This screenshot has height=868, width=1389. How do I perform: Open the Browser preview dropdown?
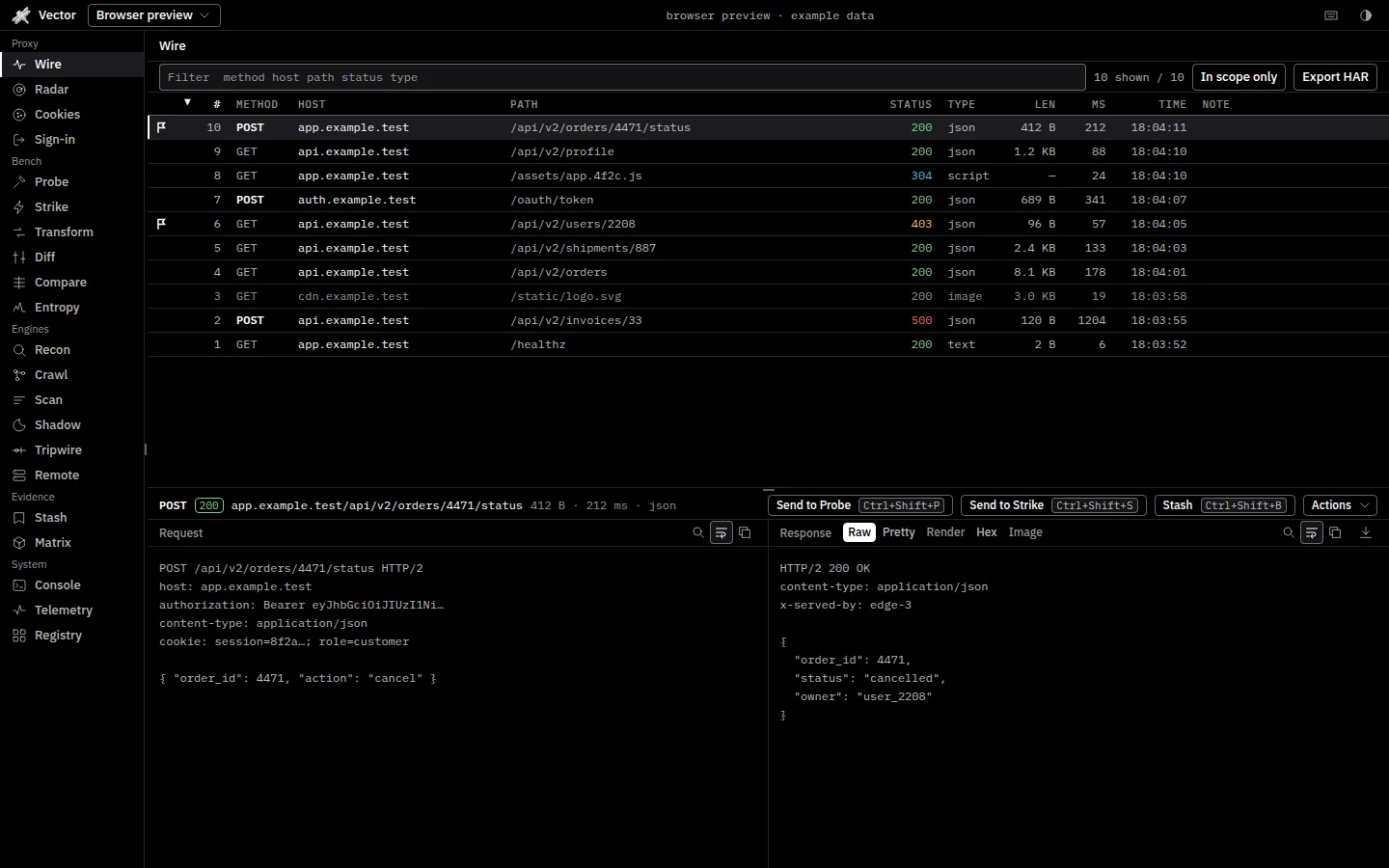[x=154, y=15]
